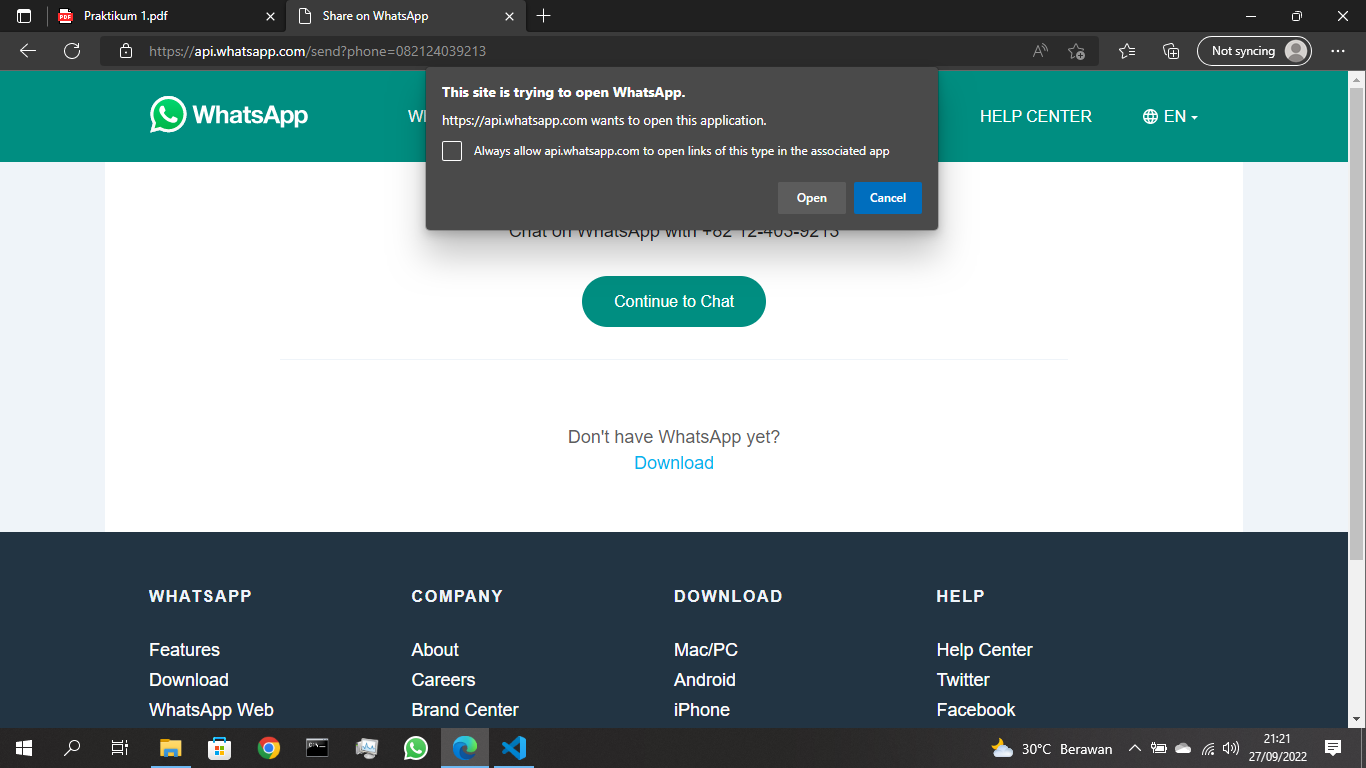Open the Wi-Fi network tray icon
The image size is (1366, 768).
pyautogui.click(x=1208, y=748)
